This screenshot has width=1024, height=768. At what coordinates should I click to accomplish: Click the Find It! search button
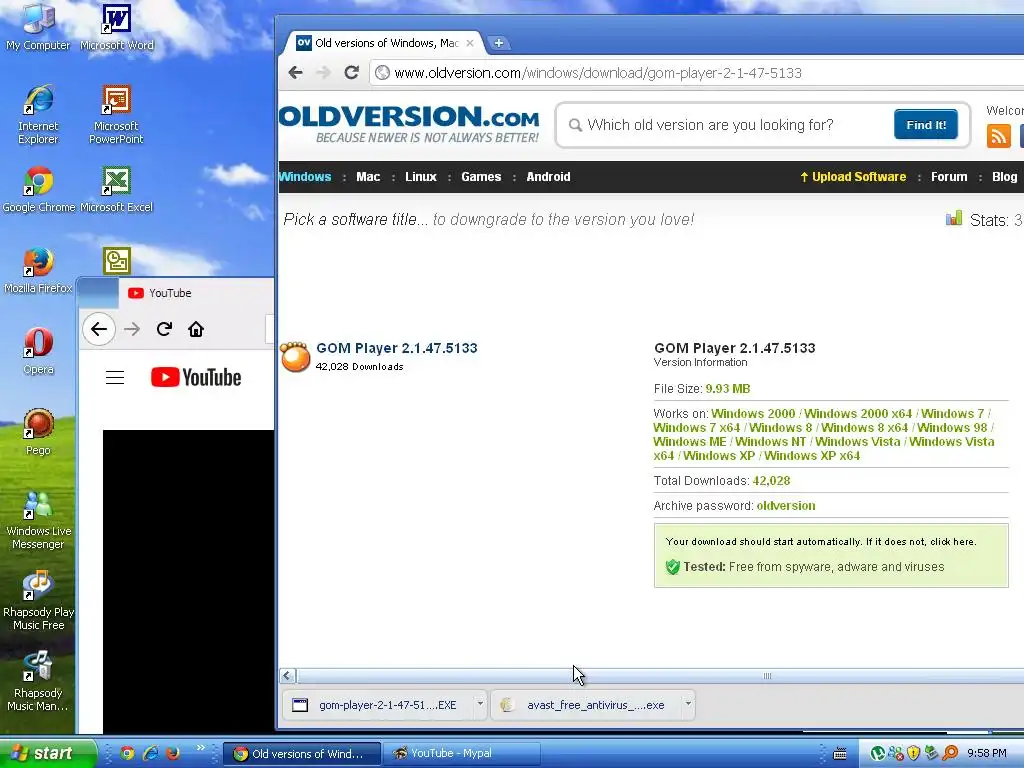tap(925, 125)
